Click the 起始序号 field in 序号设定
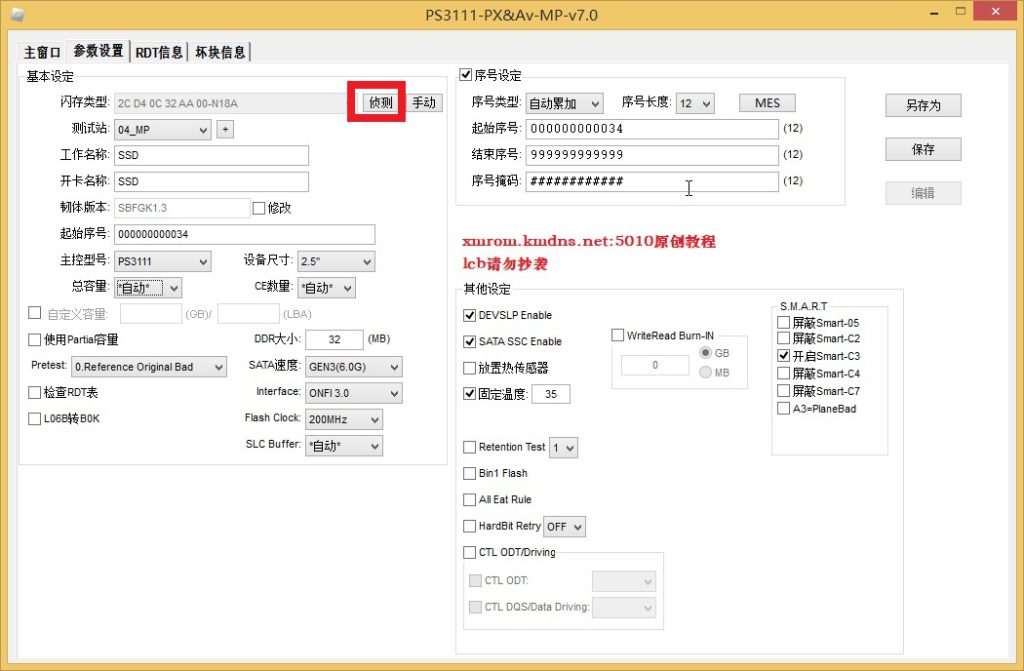The height and width of the screenshot is (671, 1024). pos(651,129)
